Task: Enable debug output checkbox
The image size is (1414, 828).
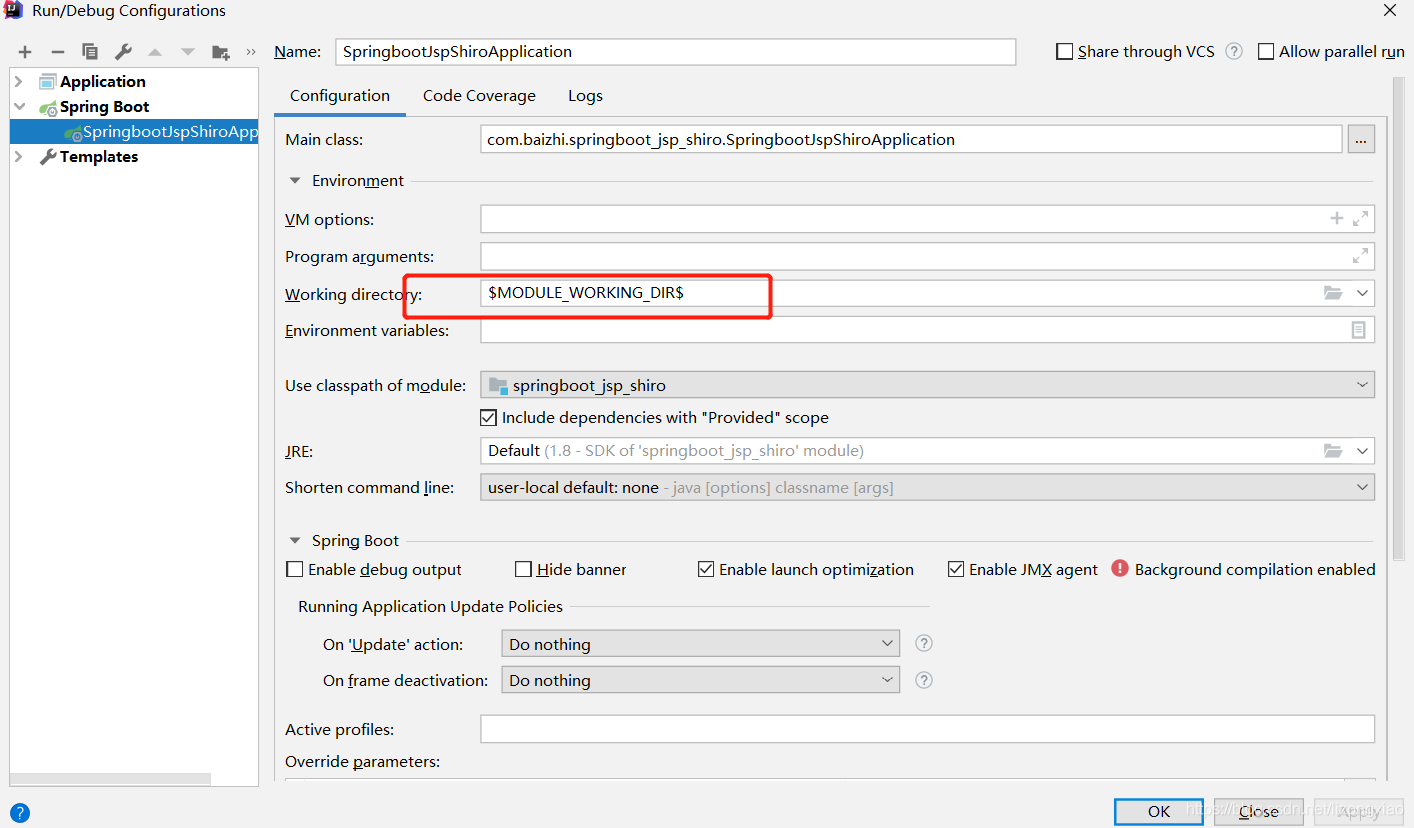Action: (294, 569)
